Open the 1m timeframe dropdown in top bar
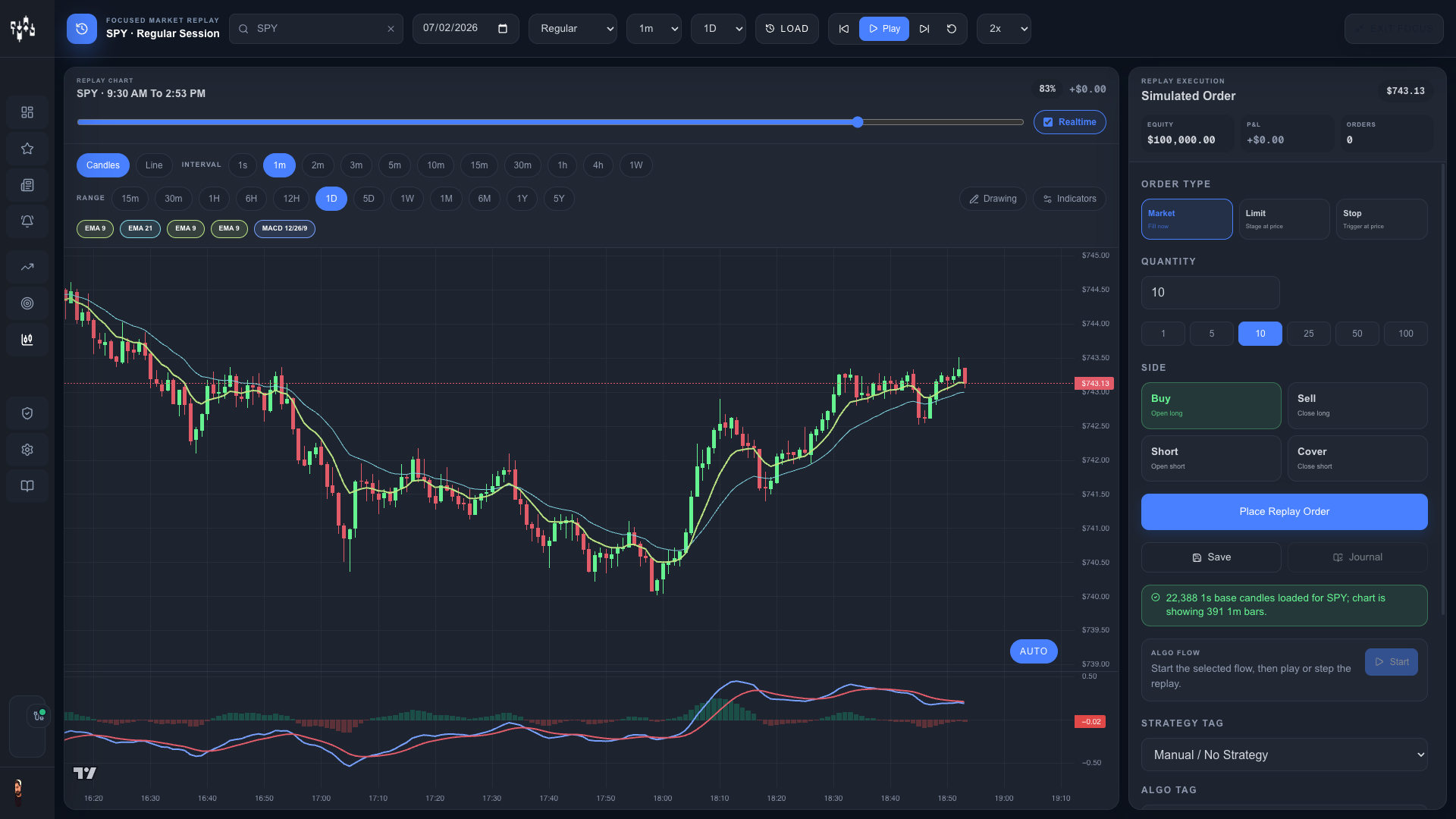The height and width of the screenshot is (819, 1456). (654, 29)
